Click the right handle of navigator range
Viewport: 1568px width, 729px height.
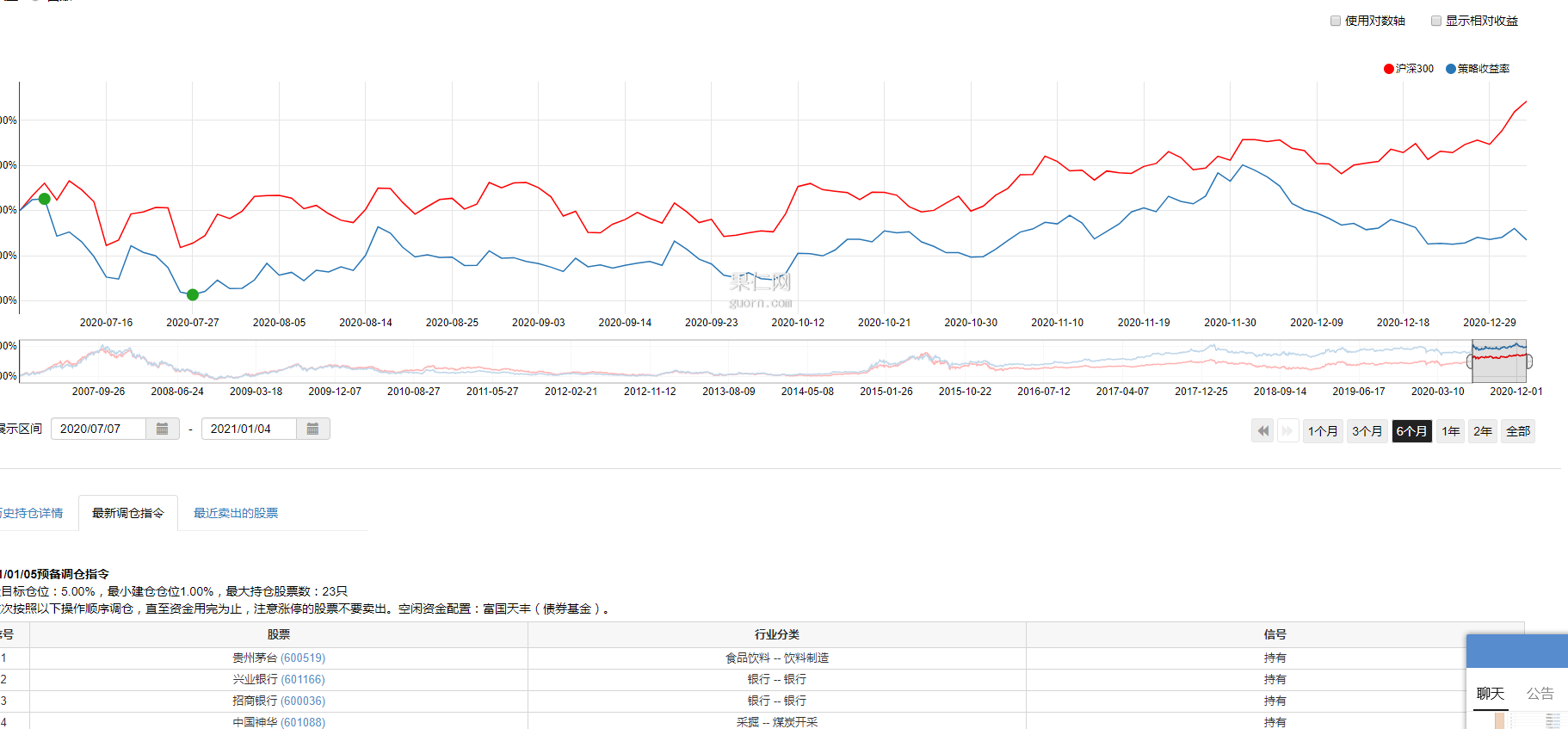click(1528, 361)
